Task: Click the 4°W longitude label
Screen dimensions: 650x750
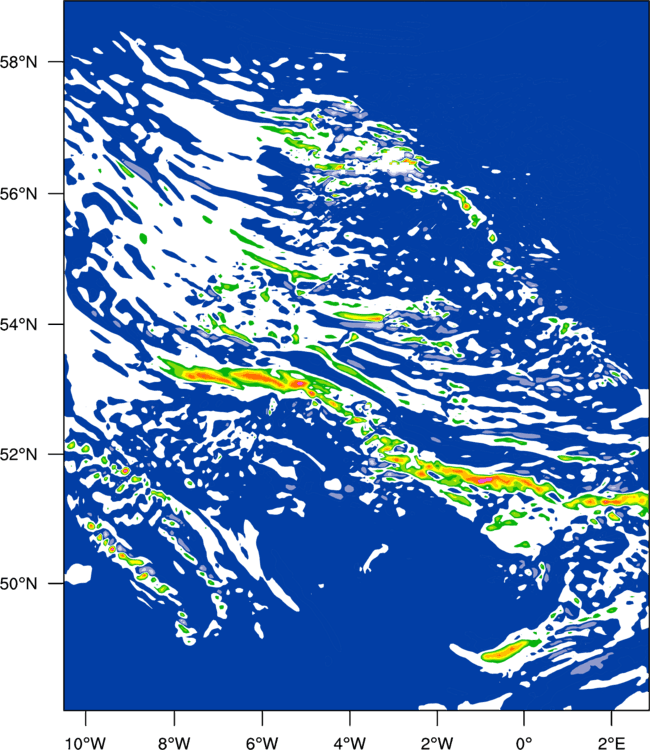Action: [x=350, y=743]
